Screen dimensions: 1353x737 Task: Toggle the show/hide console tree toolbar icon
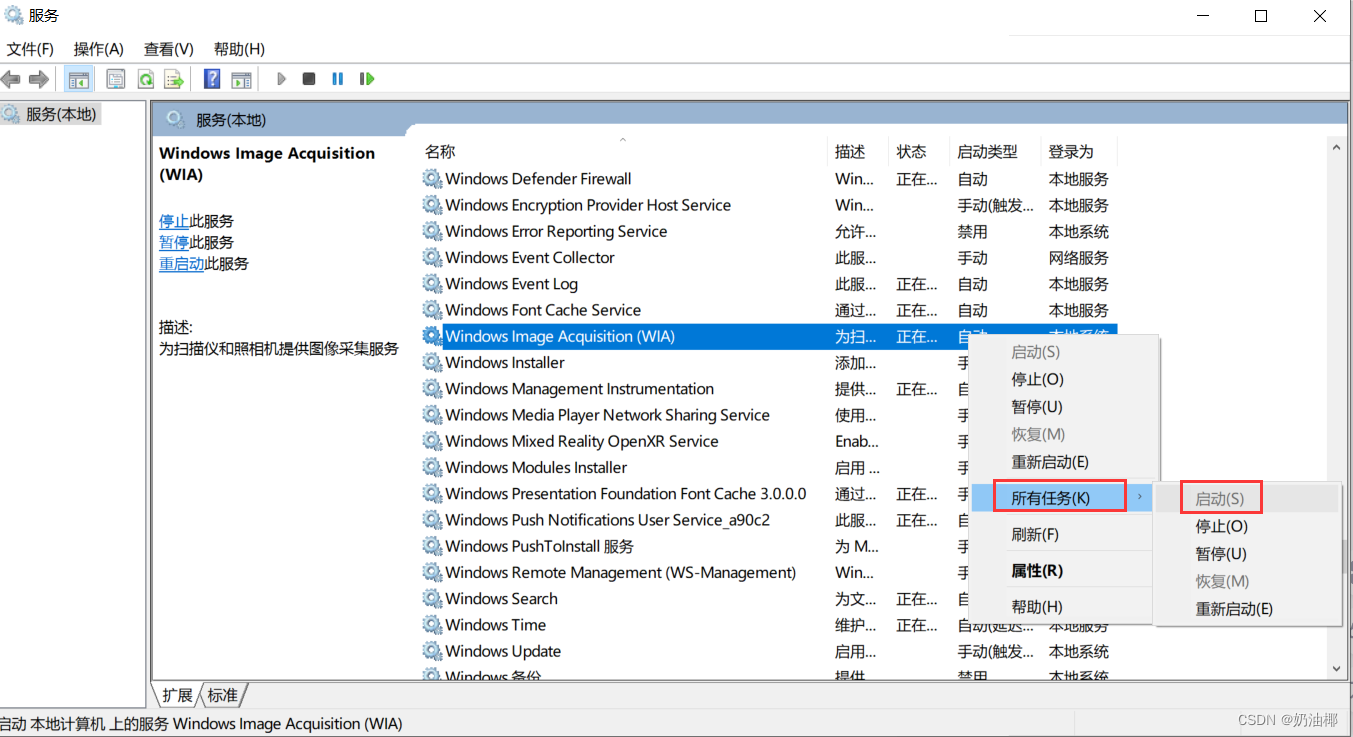click(x=78, y=79)
